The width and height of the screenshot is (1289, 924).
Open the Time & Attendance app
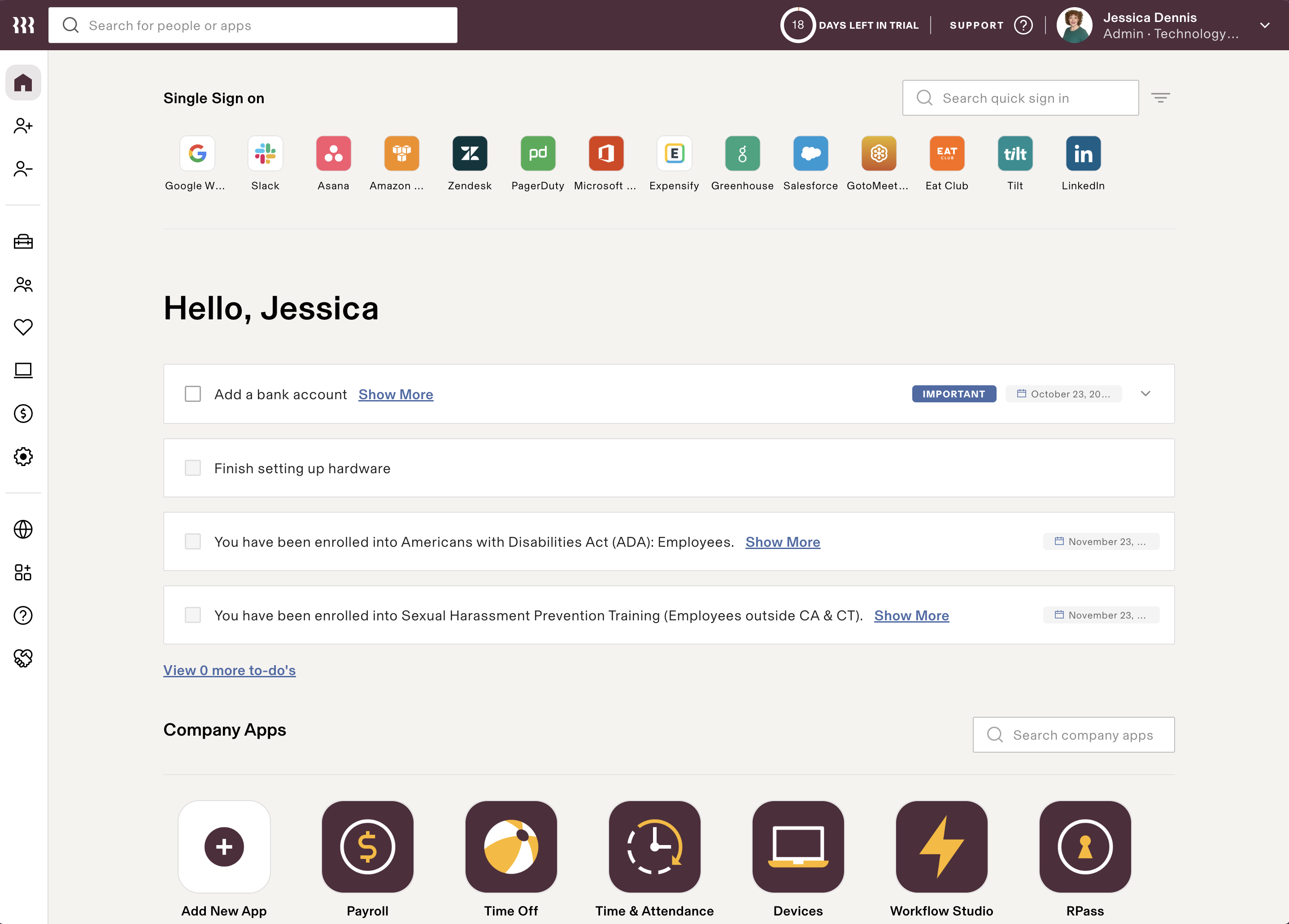point(655,847)
